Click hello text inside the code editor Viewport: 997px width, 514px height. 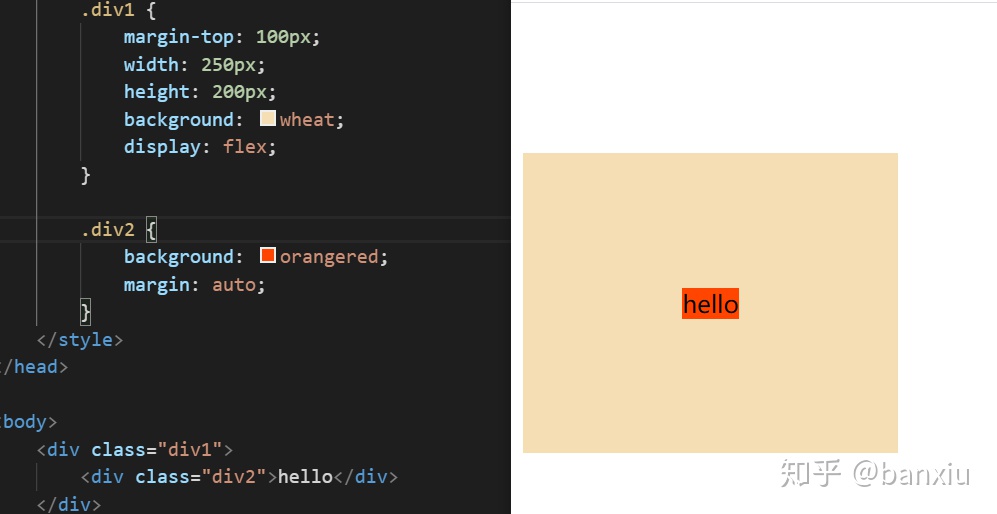[306, 476]
